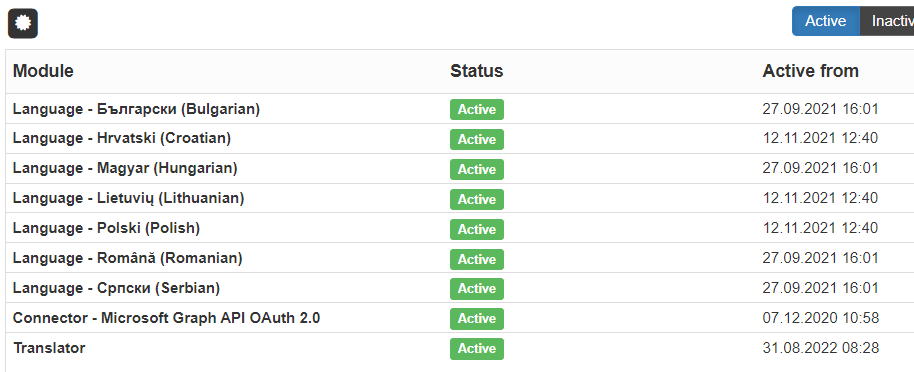
Task: Click Active badge for Croatian language
Action: coord(477,139)
